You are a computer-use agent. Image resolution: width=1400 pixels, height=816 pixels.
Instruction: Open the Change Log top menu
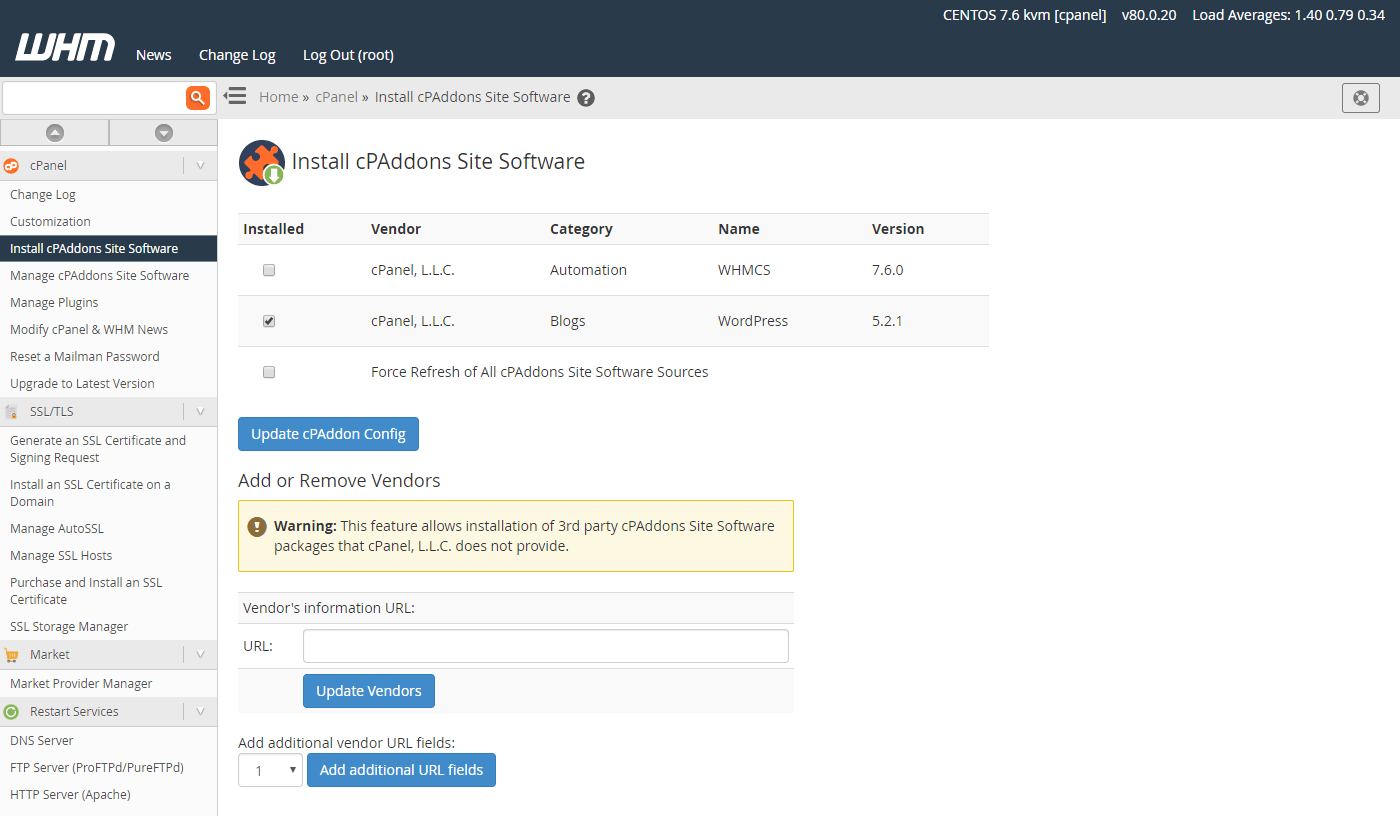[237, 55]
